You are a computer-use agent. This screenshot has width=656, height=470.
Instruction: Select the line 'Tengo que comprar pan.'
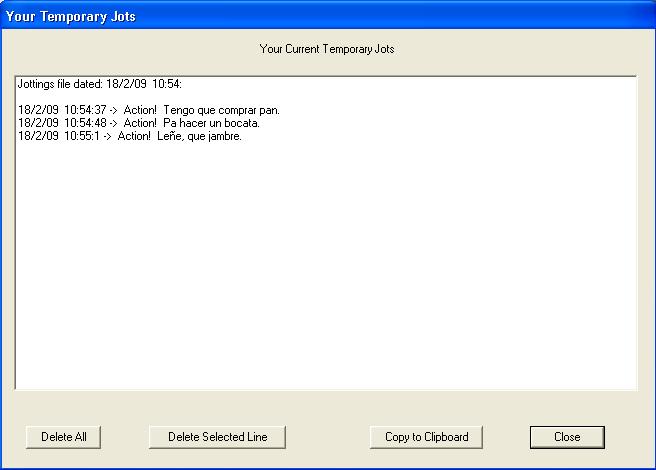click(x=149, y=110)
